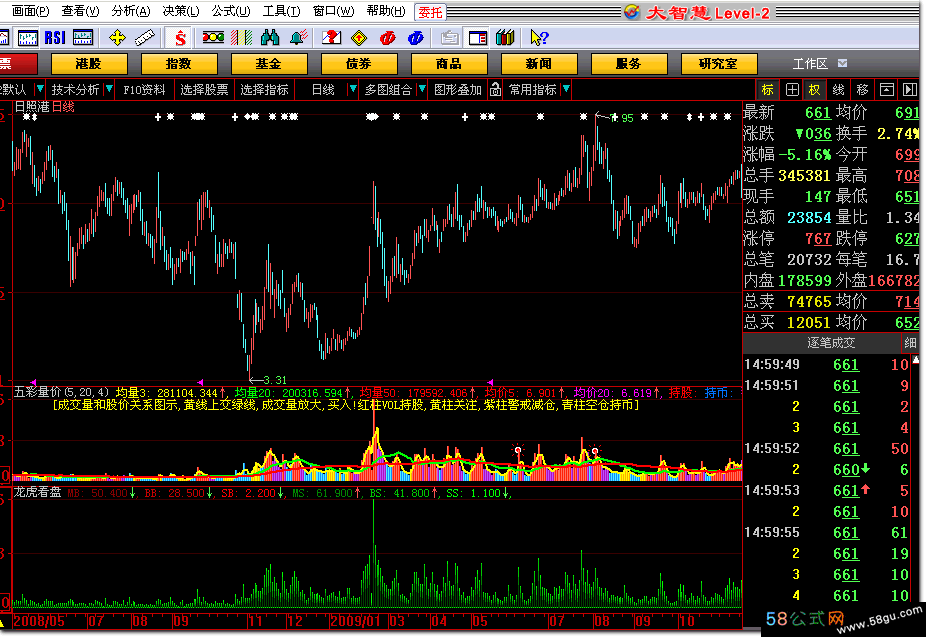The height and width of the screenshot is (637, 926).
Task: Switch to the 基金 tab
Action: (x=269, y=64)
